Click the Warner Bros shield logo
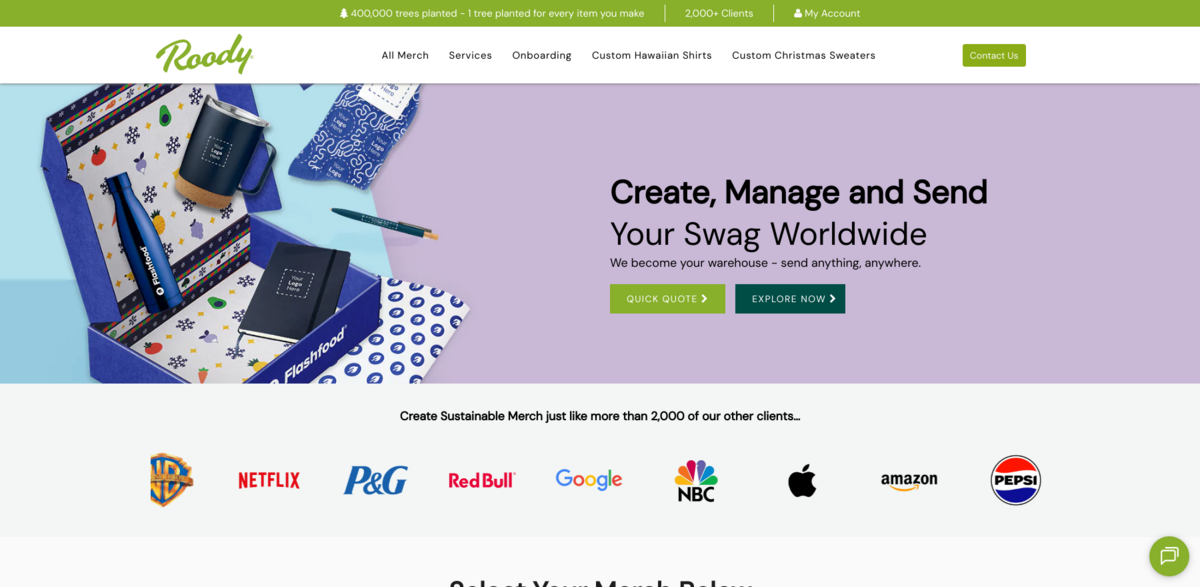The width and height of the screenshot is (1200, 587). 171,480
